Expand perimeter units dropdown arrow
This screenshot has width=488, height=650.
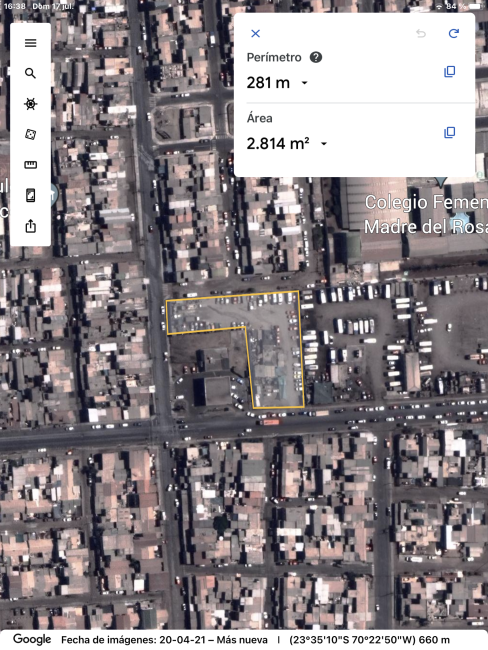point(304,83)
